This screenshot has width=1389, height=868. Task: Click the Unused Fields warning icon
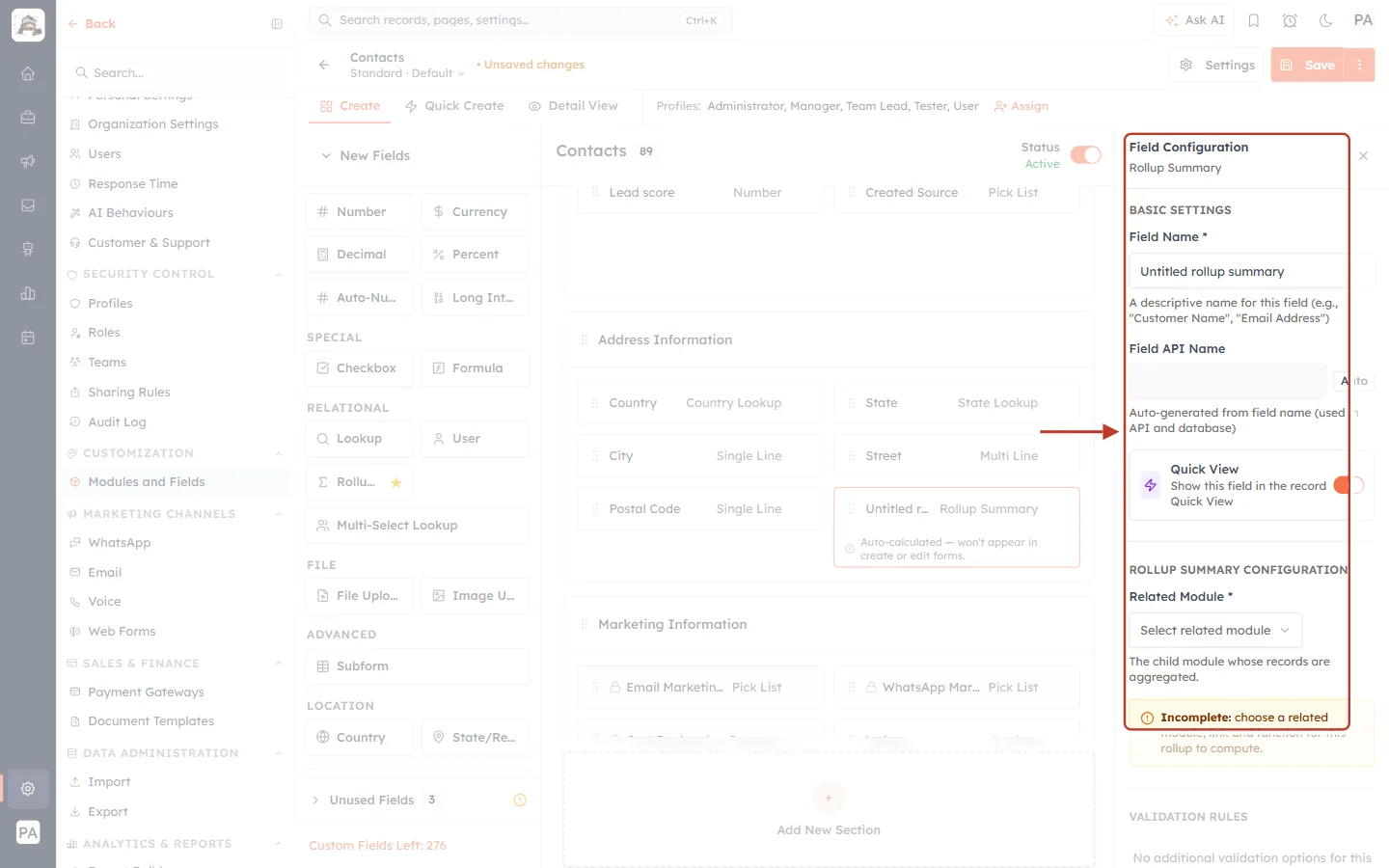520,800
